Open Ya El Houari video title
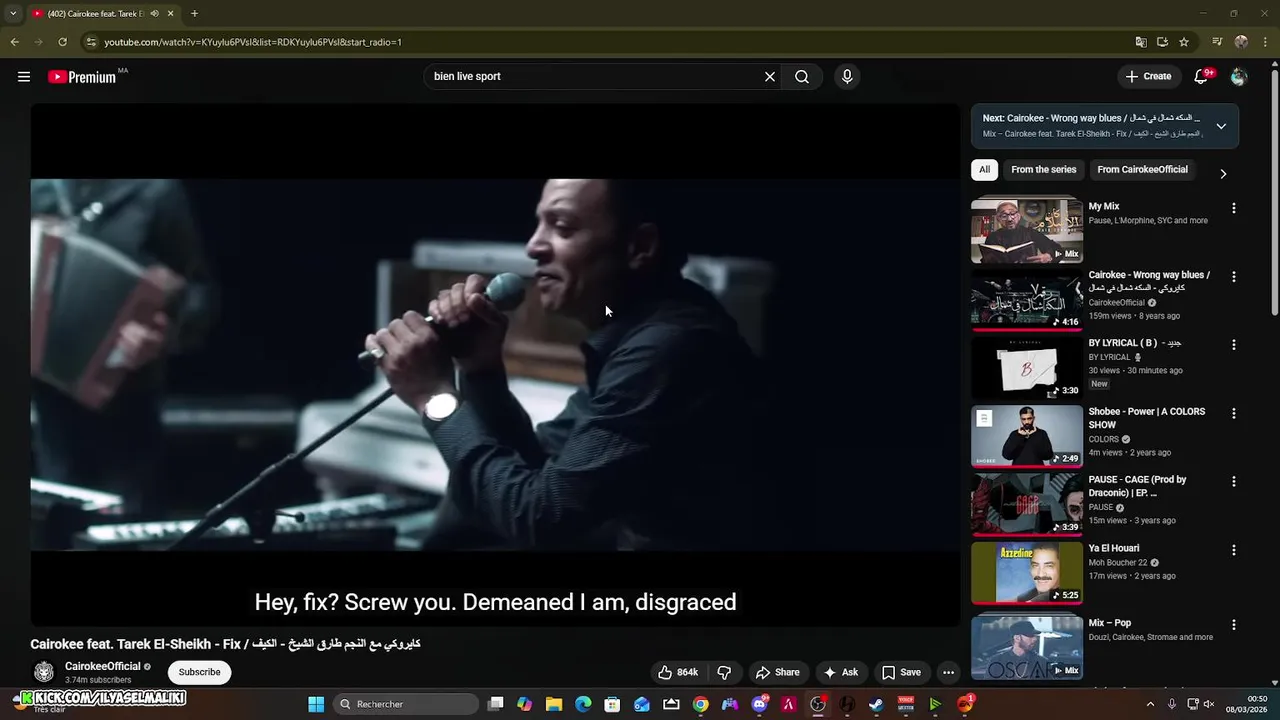This screenshot has width=1280, height=720. [1113, 548]
